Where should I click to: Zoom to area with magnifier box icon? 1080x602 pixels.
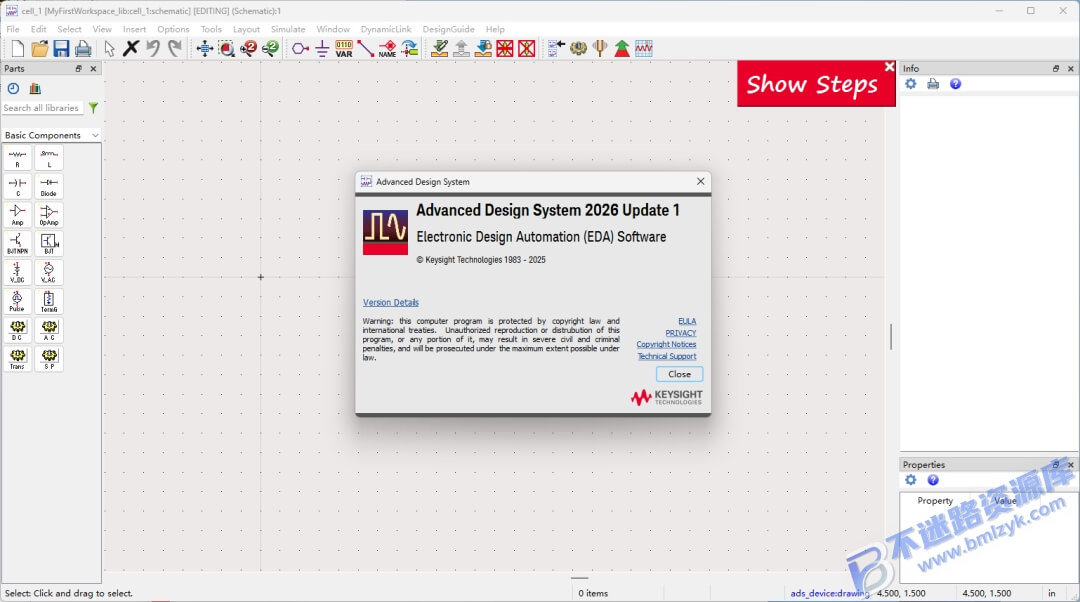[x=227, y=48]
